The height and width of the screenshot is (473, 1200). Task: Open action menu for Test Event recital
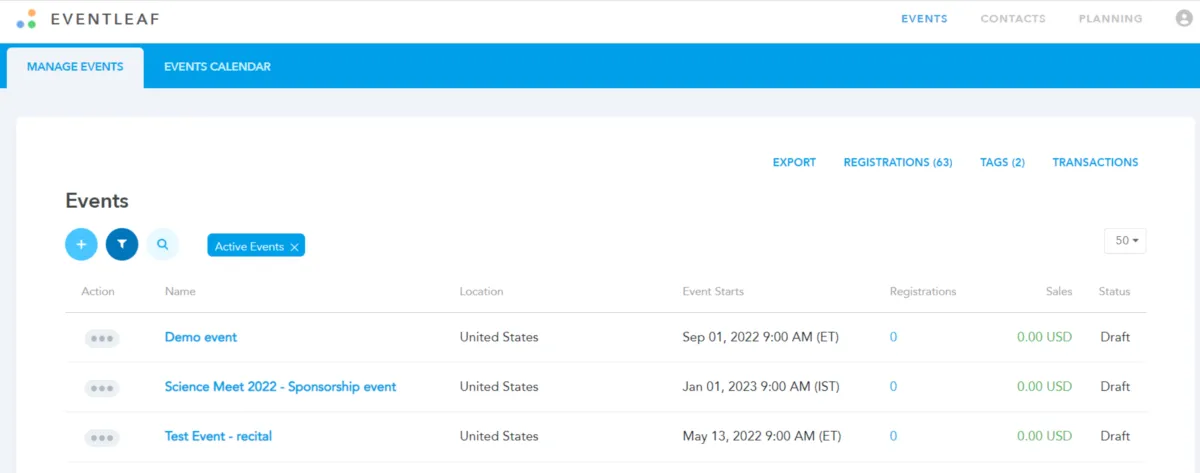point(102,437)
